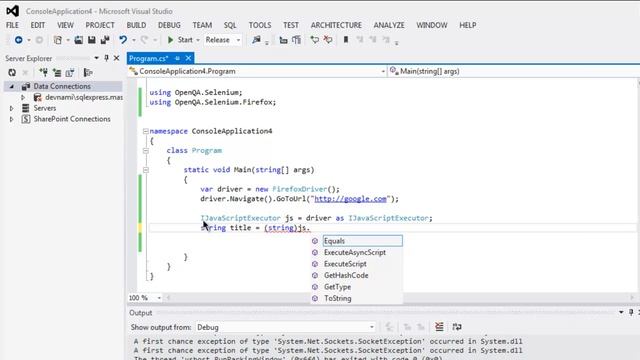This screenshot has width=640, height=360.
Task: Open the EDIT menu
Action: click(x=38, y=25)
